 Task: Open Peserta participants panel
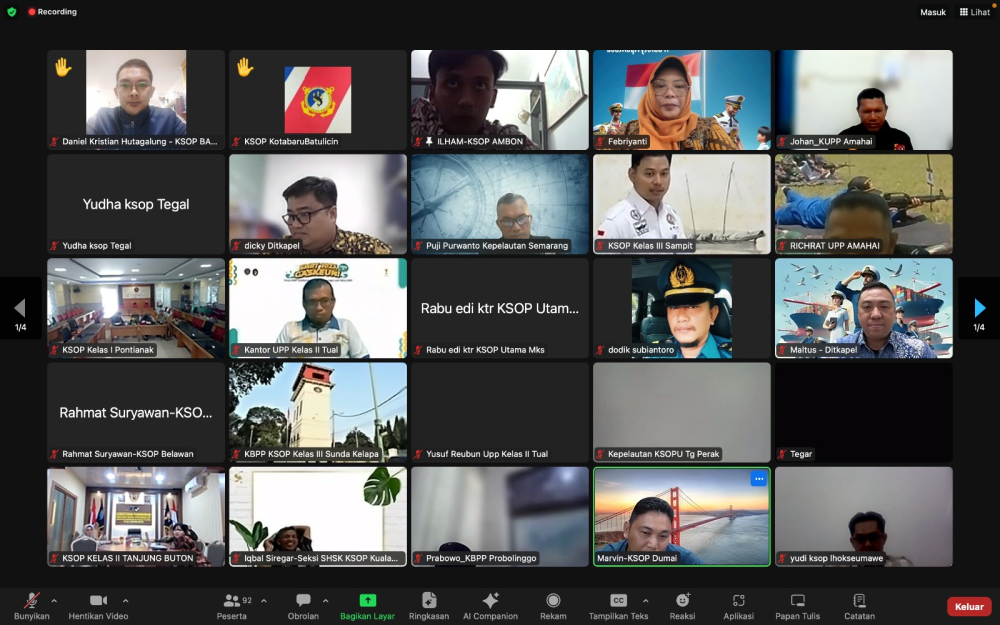click(x=232, y=606)
